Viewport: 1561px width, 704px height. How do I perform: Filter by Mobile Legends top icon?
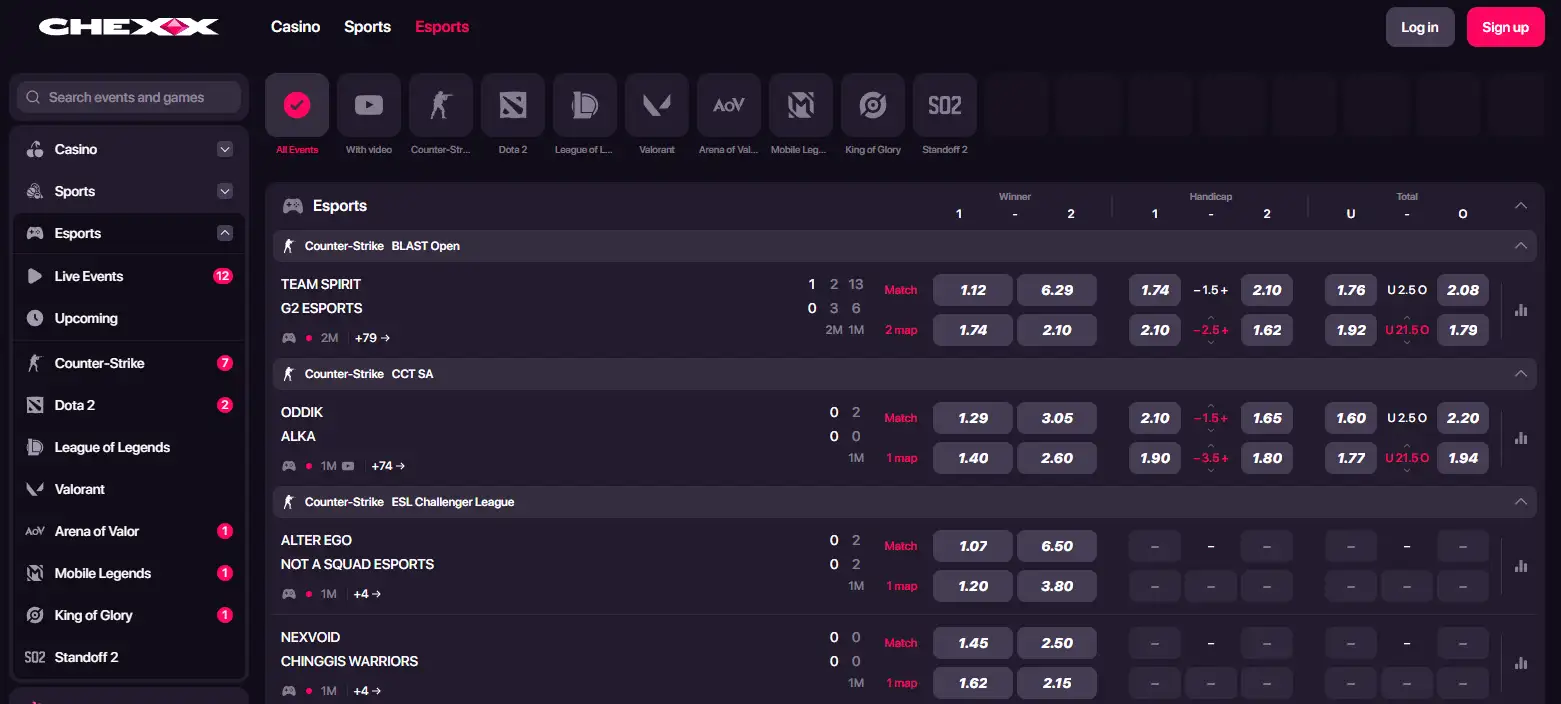coord(801,105)
